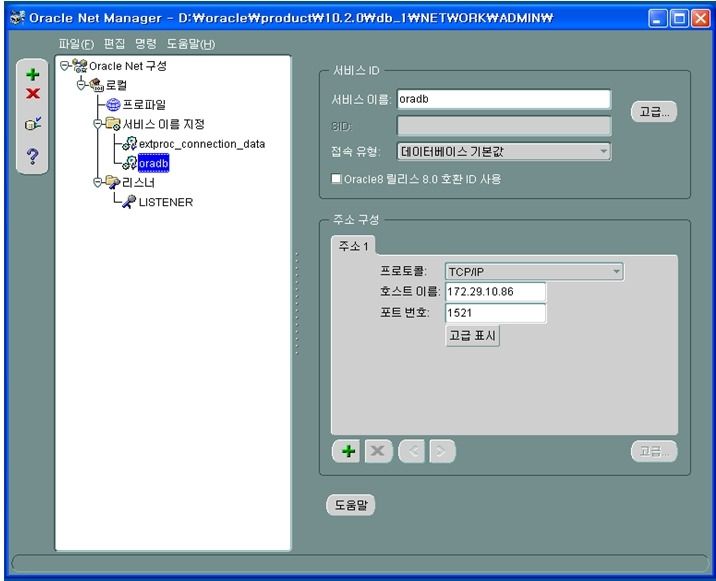
Task: Collapse the Oracle Net 구성 root node
Action: pyautogui.click(x=64, y=66)
